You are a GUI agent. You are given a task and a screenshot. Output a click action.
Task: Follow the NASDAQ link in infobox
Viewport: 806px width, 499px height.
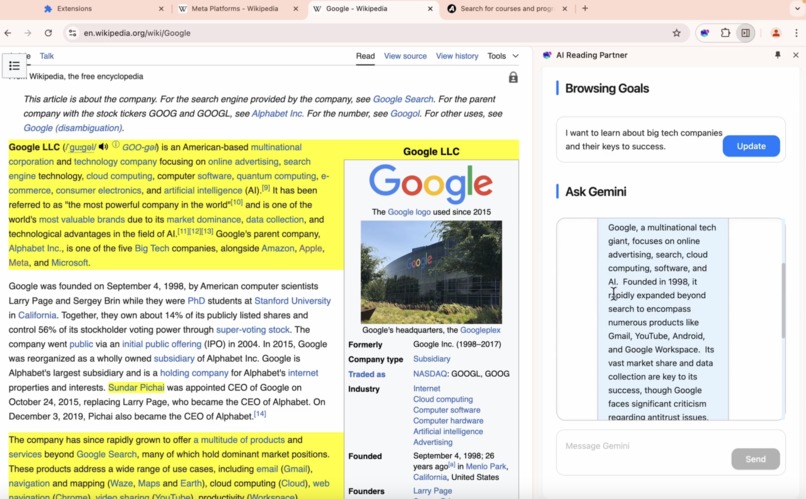coord(430,374)
